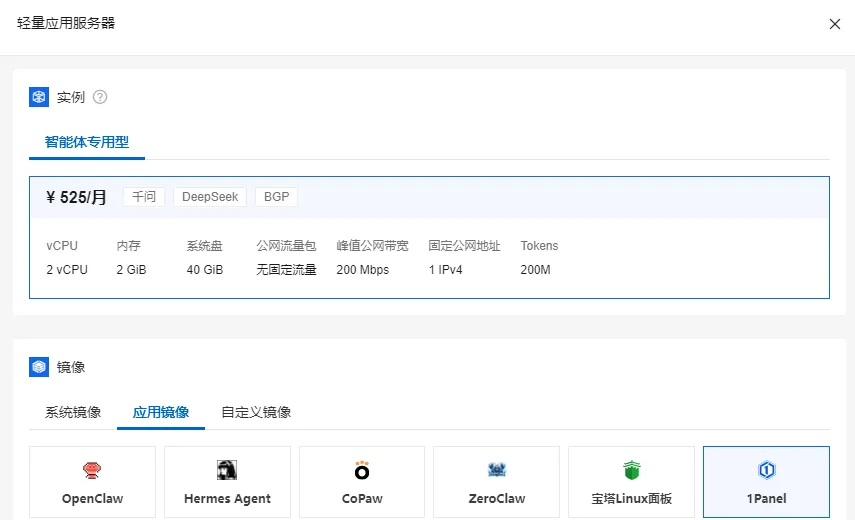The image size is (855, 520).
Task: Click the 系统盘 column label
Action: coord(204,246)
